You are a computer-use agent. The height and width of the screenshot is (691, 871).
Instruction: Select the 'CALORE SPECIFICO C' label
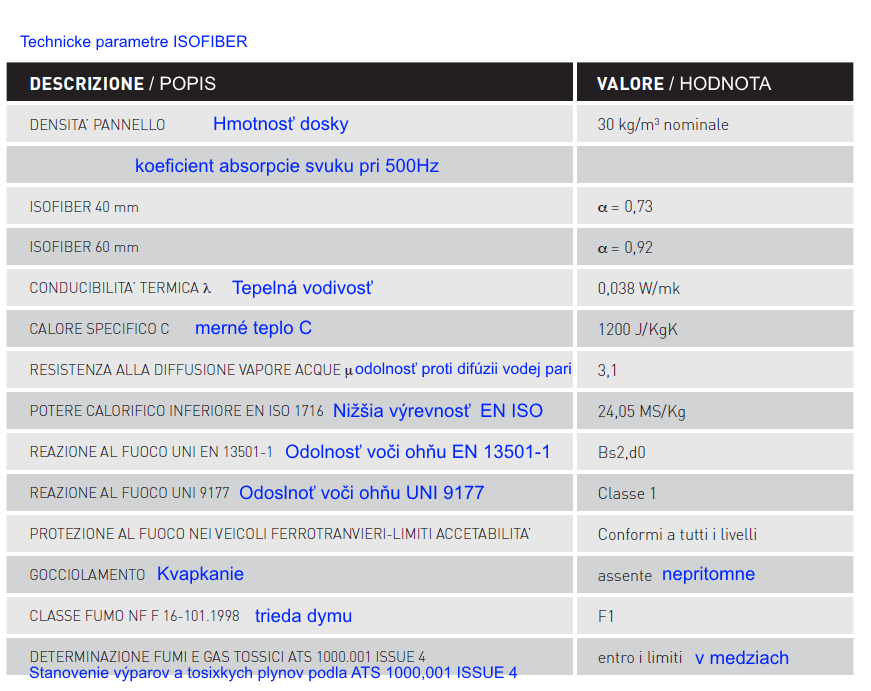pos(99,329)
